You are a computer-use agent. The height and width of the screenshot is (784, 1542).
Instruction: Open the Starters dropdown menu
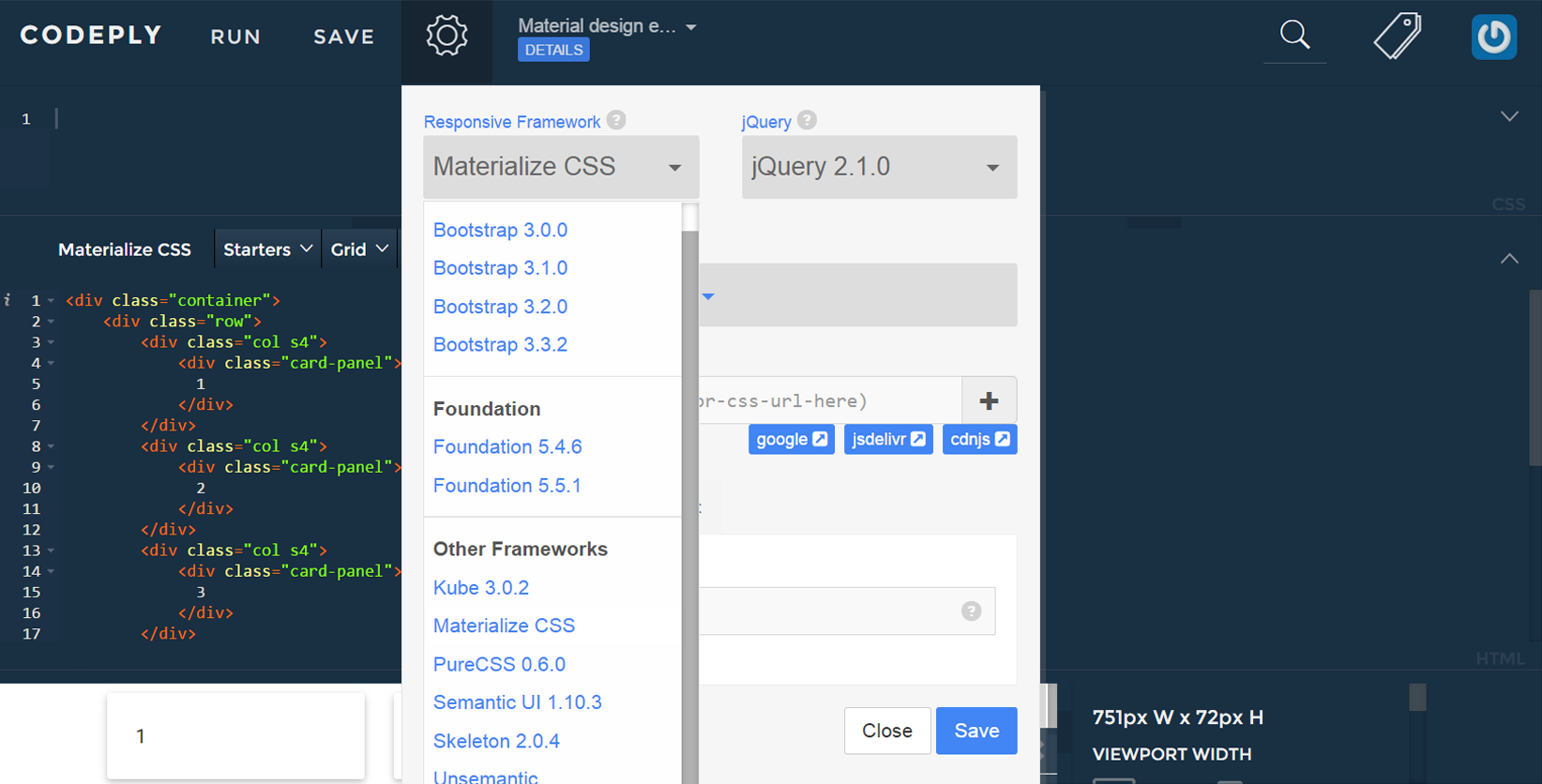[267, 249]
